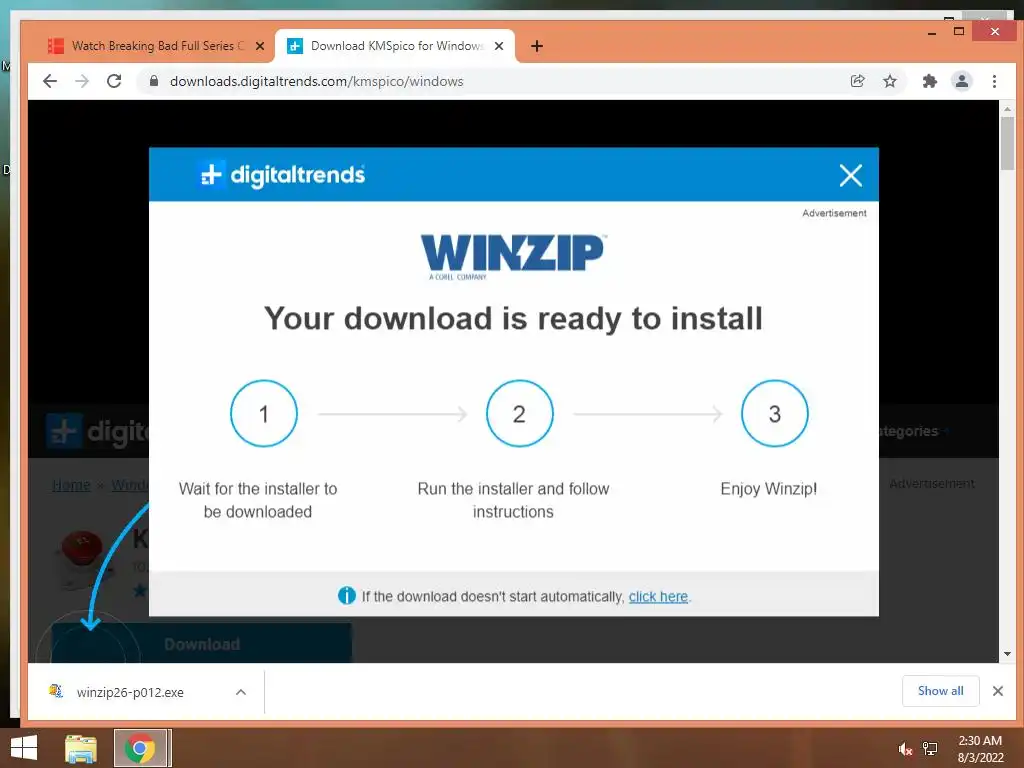Bookmark this page with the star

(889, 81)
